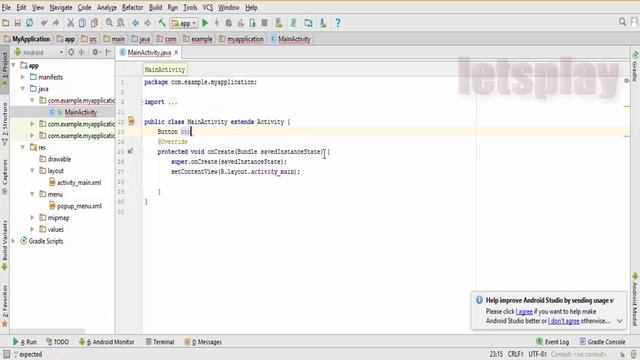Click the class gutter icon beside MainActivity line

[x=131, y=121]
